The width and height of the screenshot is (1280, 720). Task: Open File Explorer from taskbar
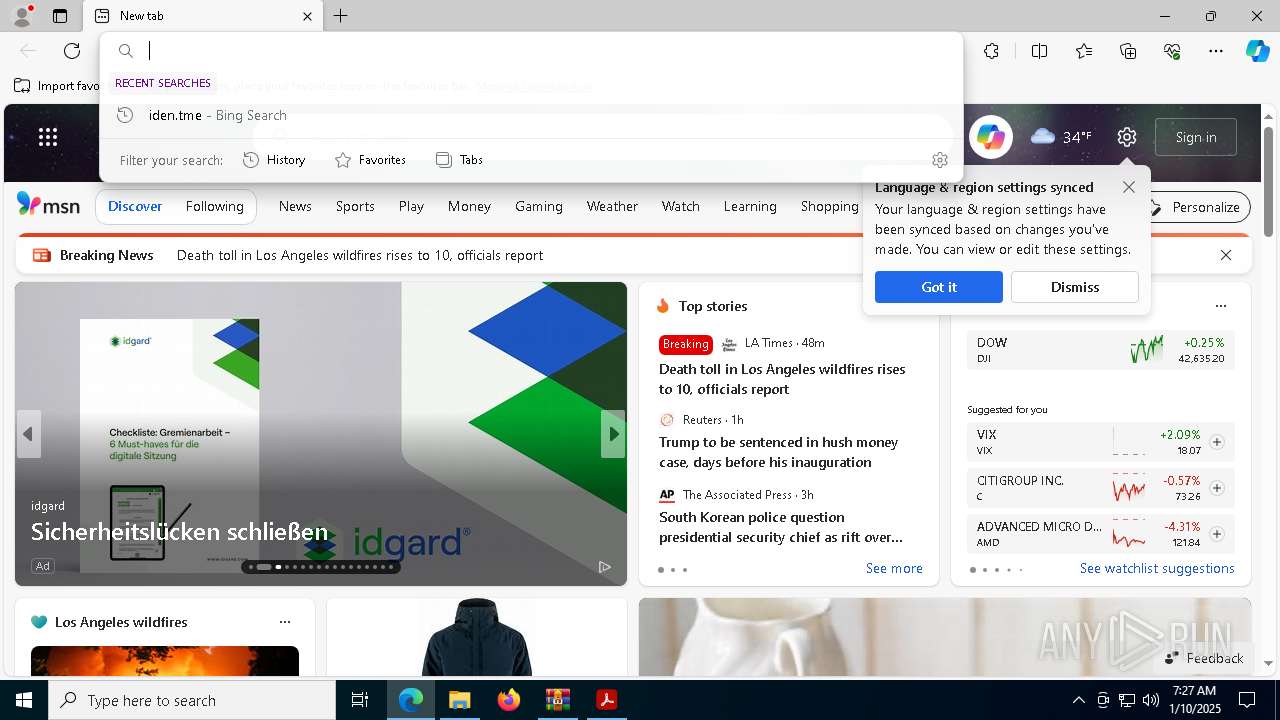[x=459, y=700]
